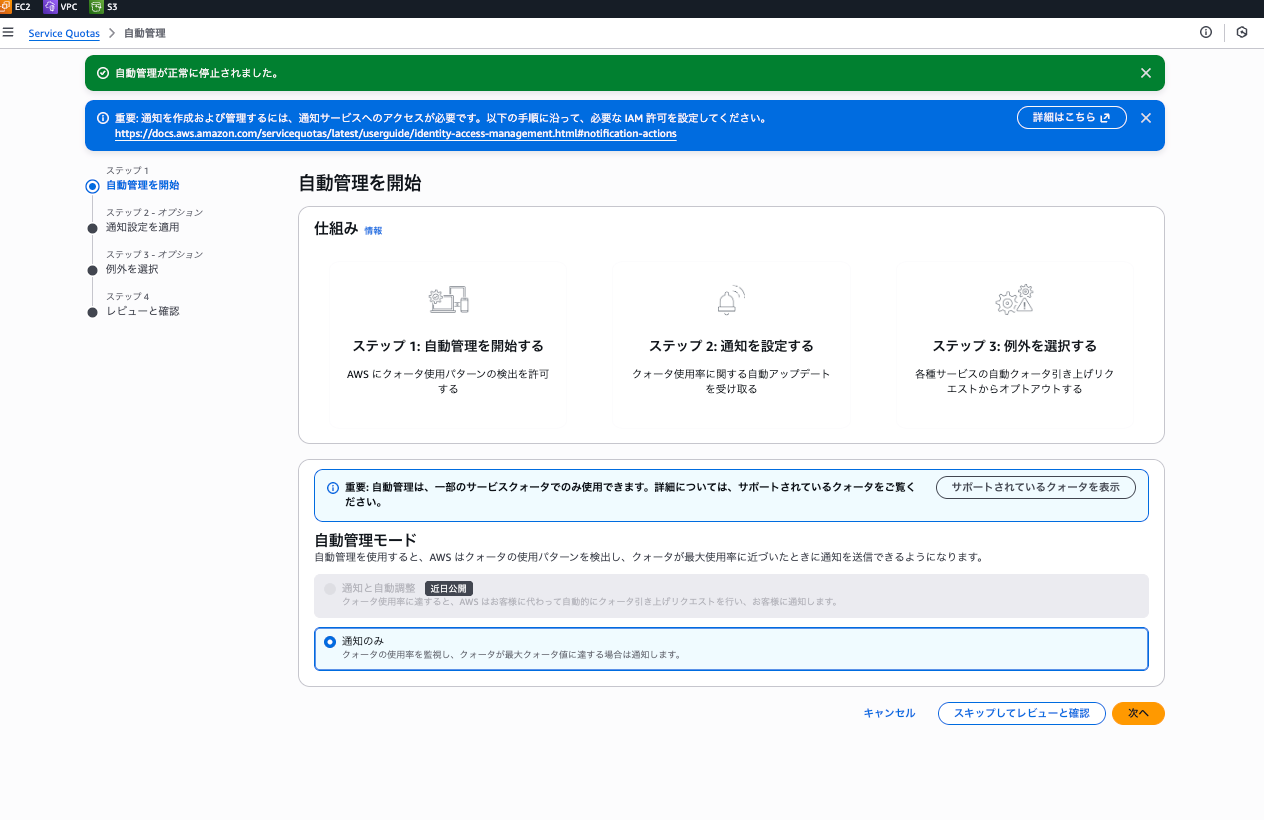Toggle the hamburger navigation menu
This screenshot has width=1264, height=820.
tap(8, 32)
